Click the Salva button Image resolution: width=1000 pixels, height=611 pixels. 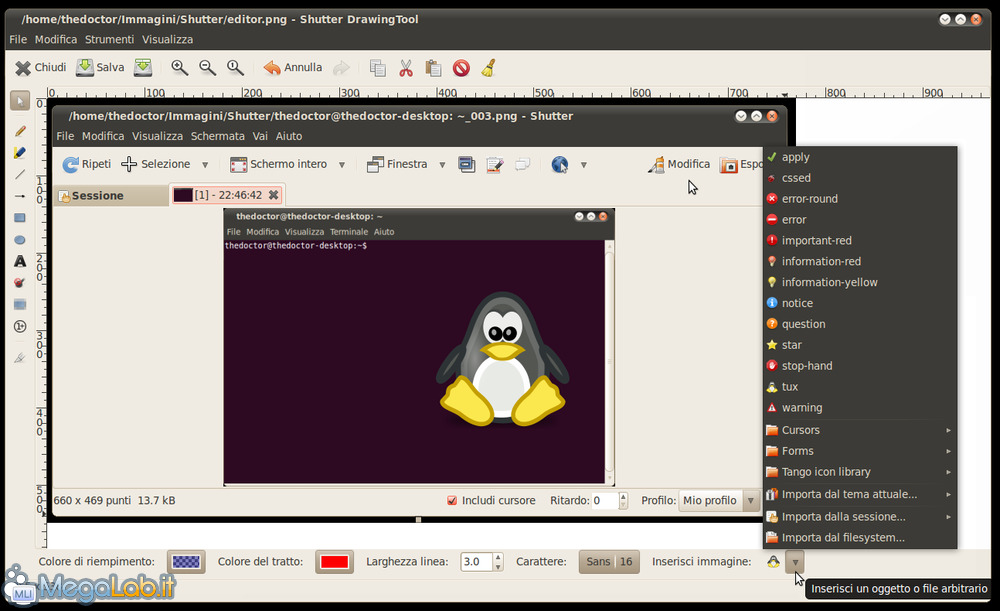coord(100,68)
